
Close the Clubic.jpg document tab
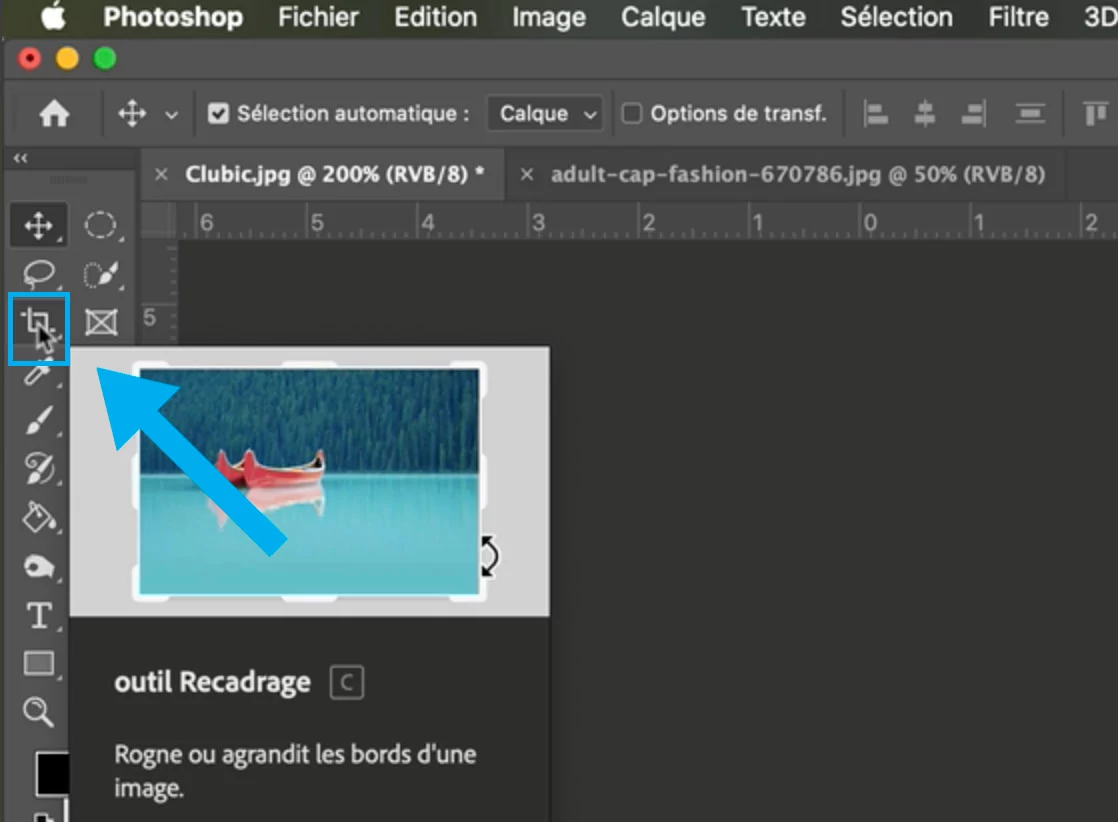(161, 175)
